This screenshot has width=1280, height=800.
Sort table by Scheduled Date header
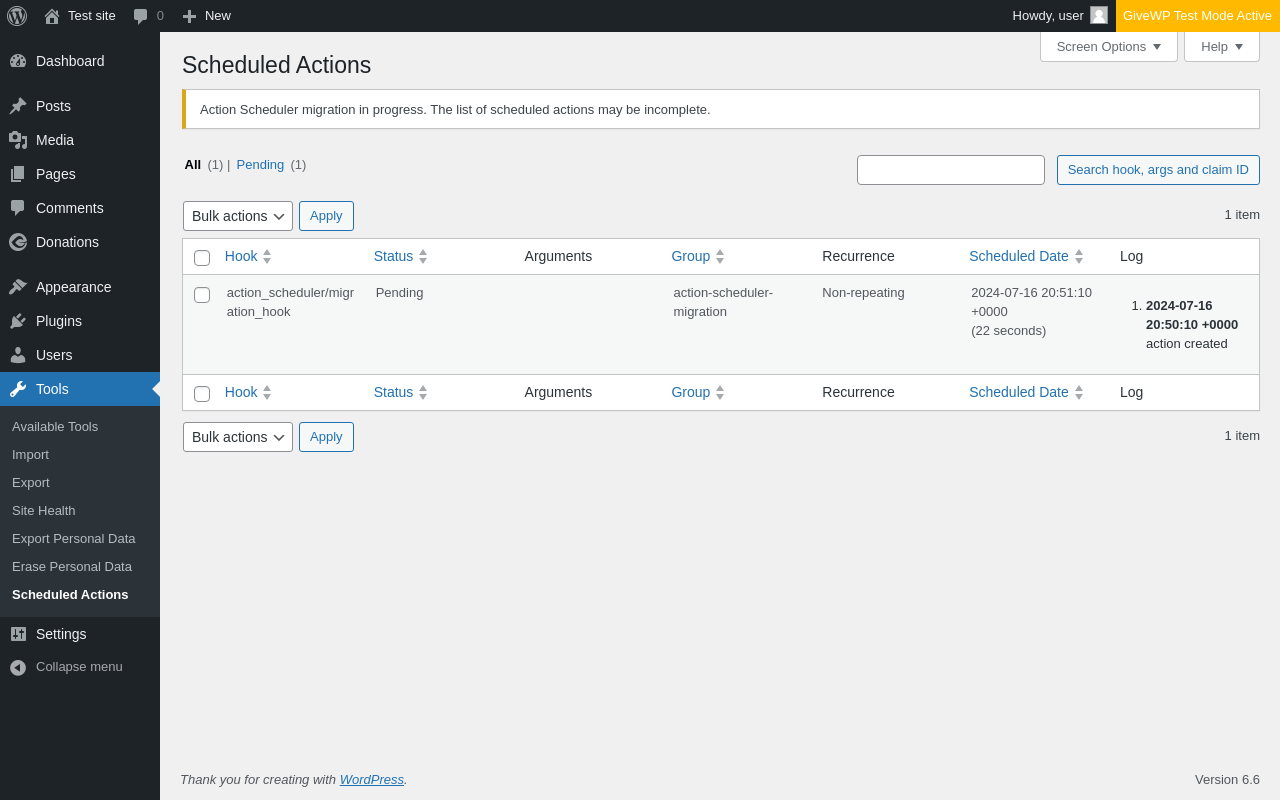[x=1019, y=256]
